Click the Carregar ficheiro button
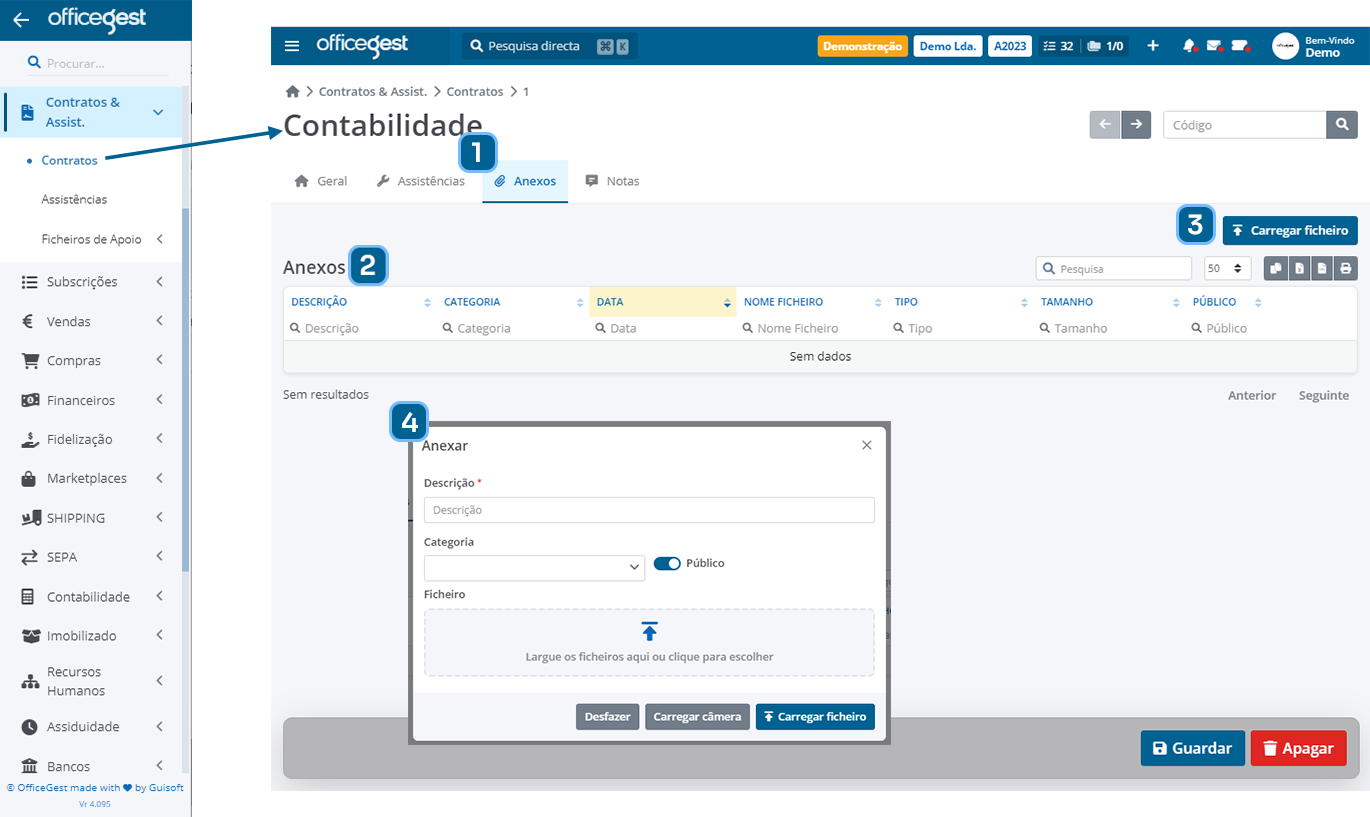 [1290, 230]
